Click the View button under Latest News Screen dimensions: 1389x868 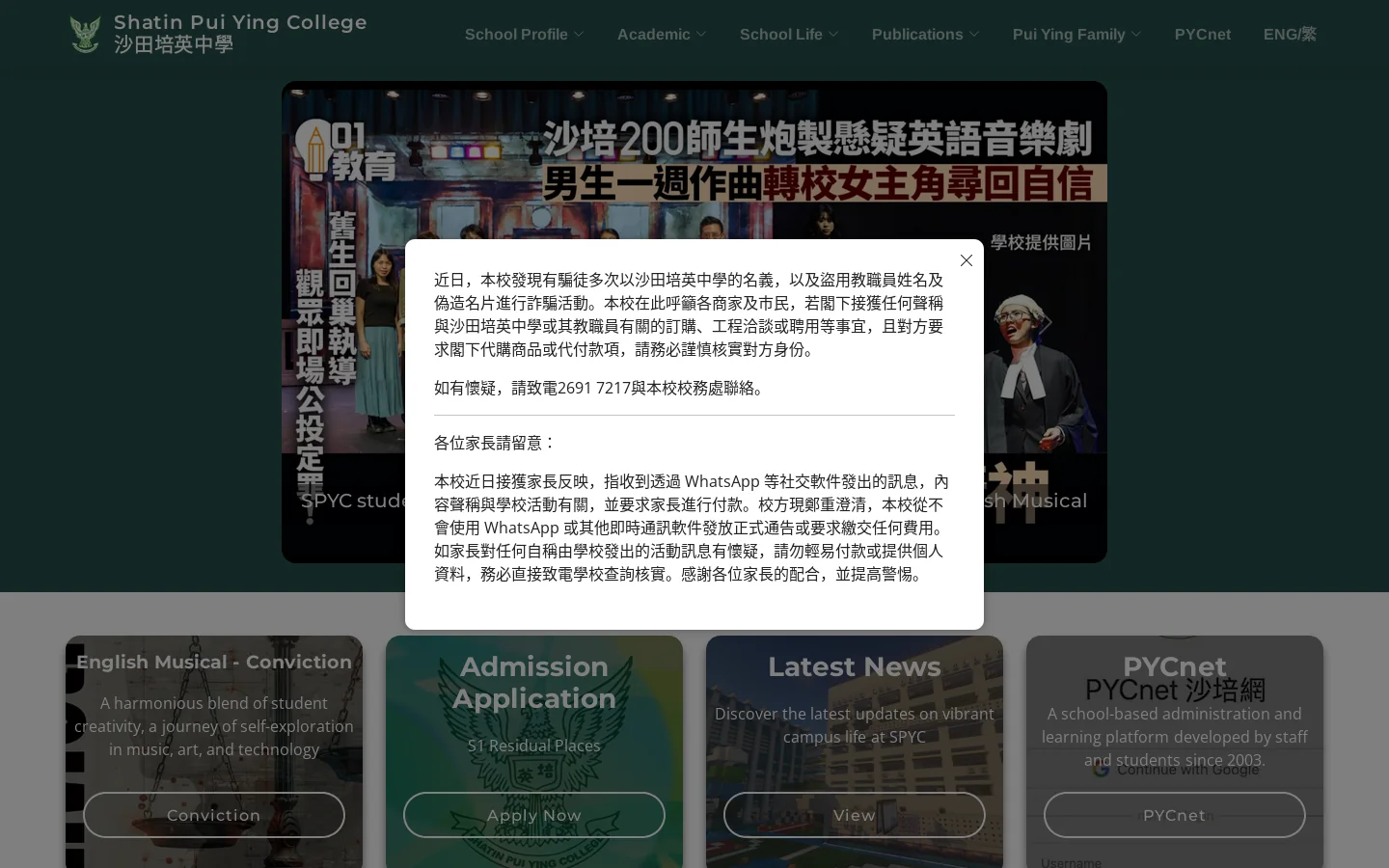pyautogui.click(x=855, y=815)
